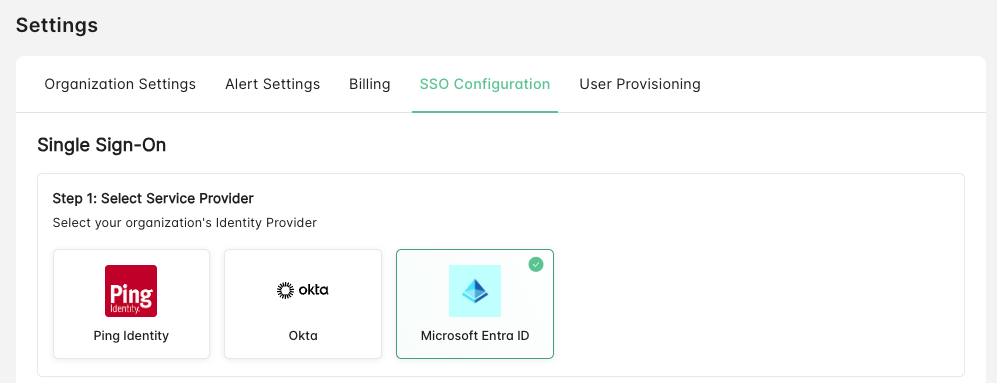Viewport: 997px width, 383px height.
Task: Click the green selected checkmark badge
Action: pos(536,264)
